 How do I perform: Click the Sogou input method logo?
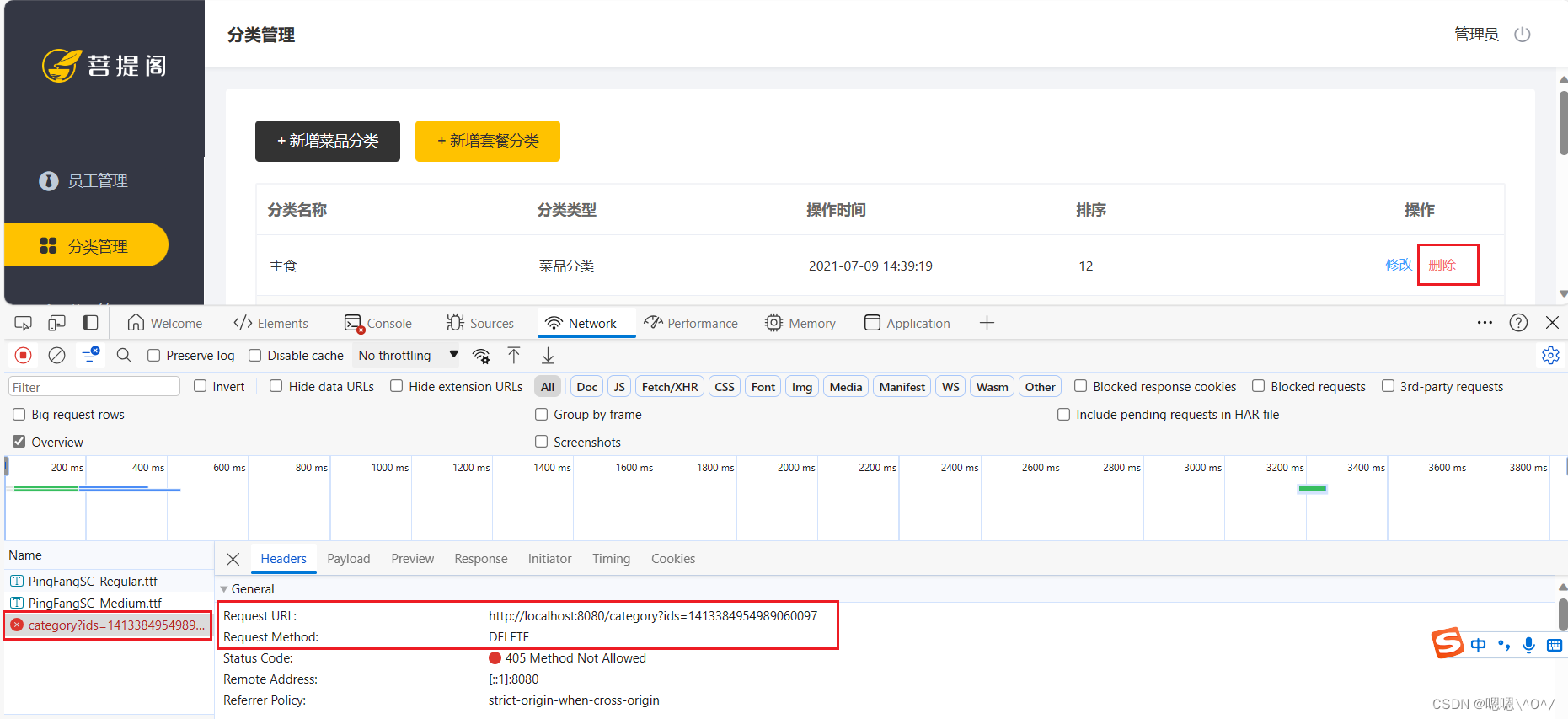click(1448, 643)
